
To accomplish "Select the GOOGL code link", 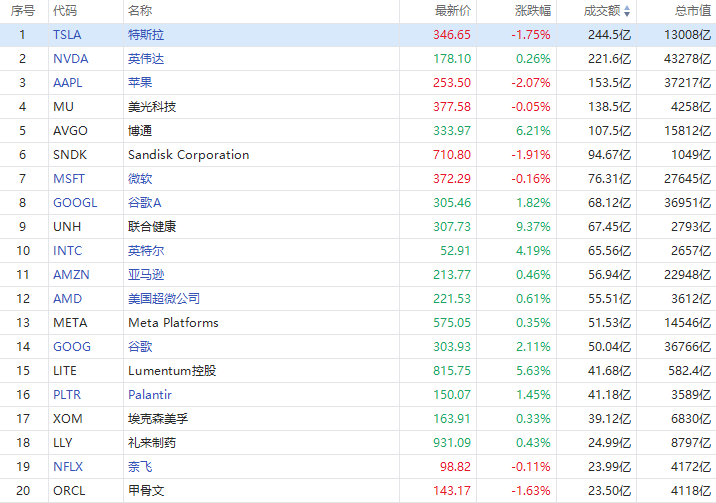I will click(x=75, y=203).
